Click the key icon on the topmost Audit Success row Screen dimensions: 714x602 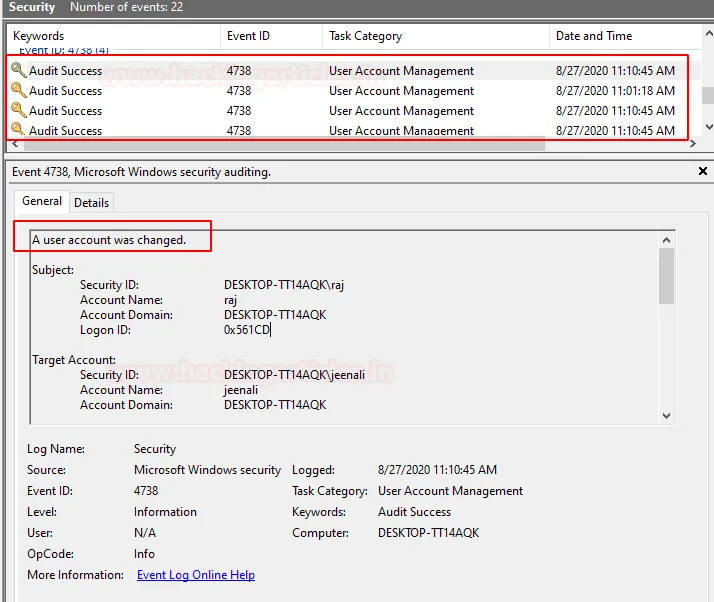pyautogui.click(x=18, y=71)
